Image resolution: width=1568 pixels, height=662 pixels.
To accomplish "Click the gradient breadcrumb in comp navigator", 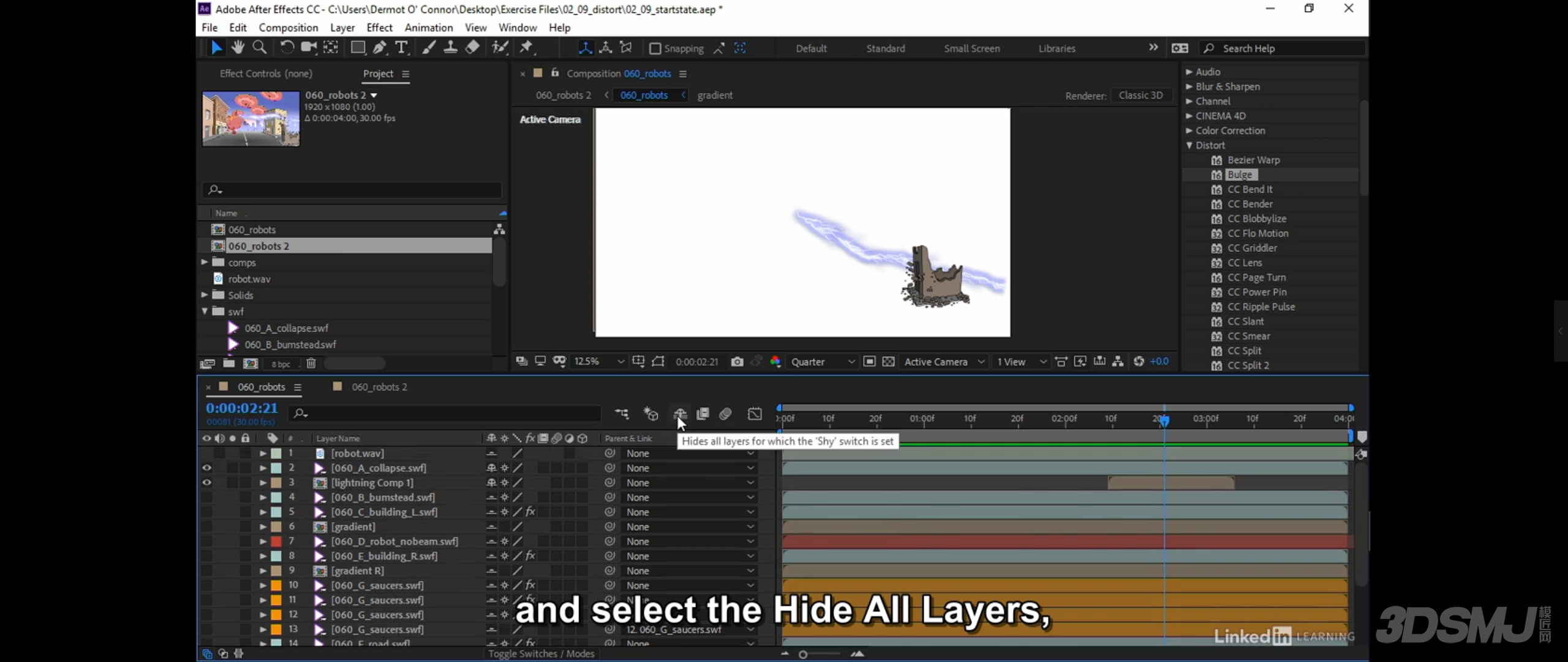I will click(715, 95).
